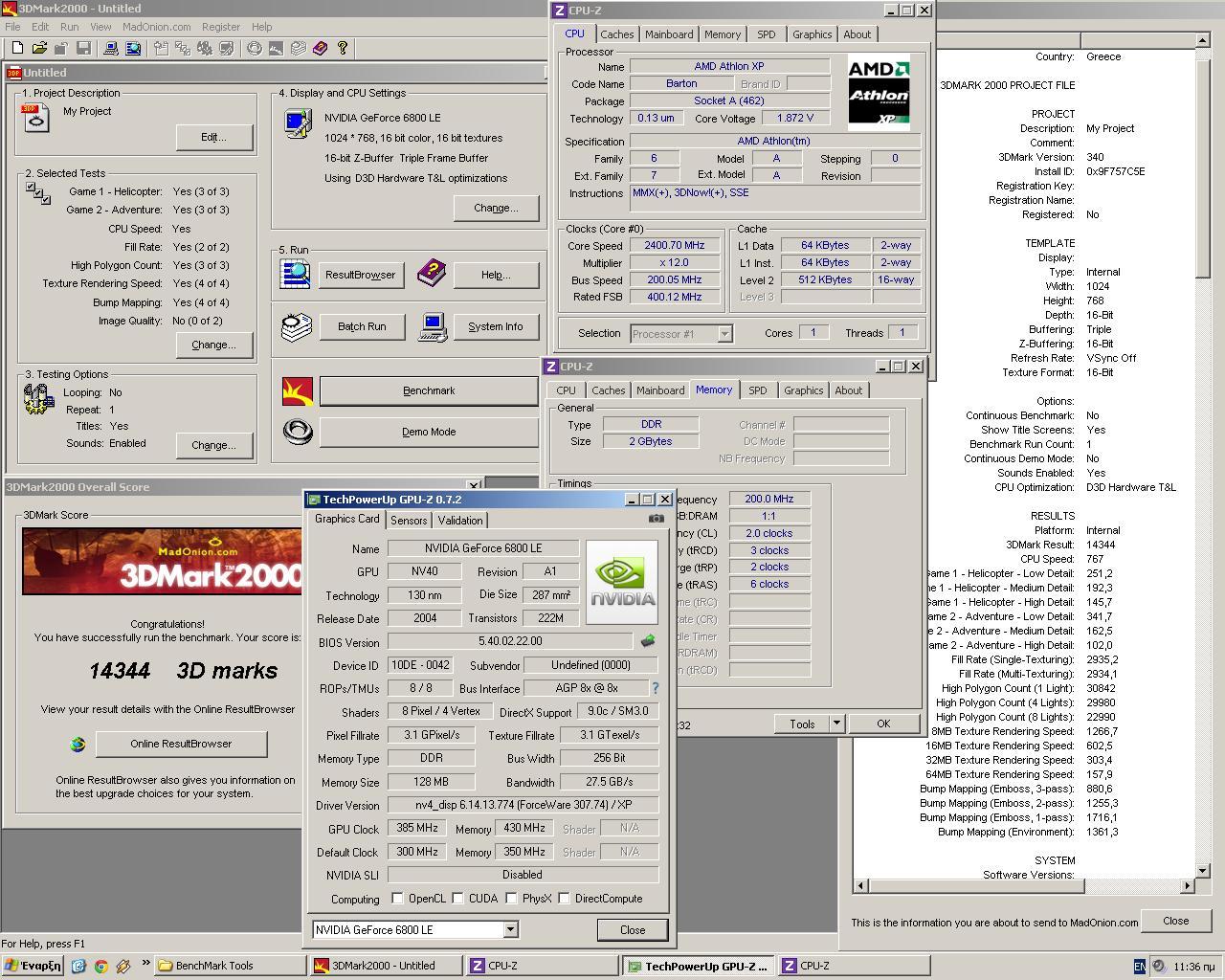Enable the OpenCL checkbox in GPU-Z
The image size is (1225, 980).
(397, 899)
